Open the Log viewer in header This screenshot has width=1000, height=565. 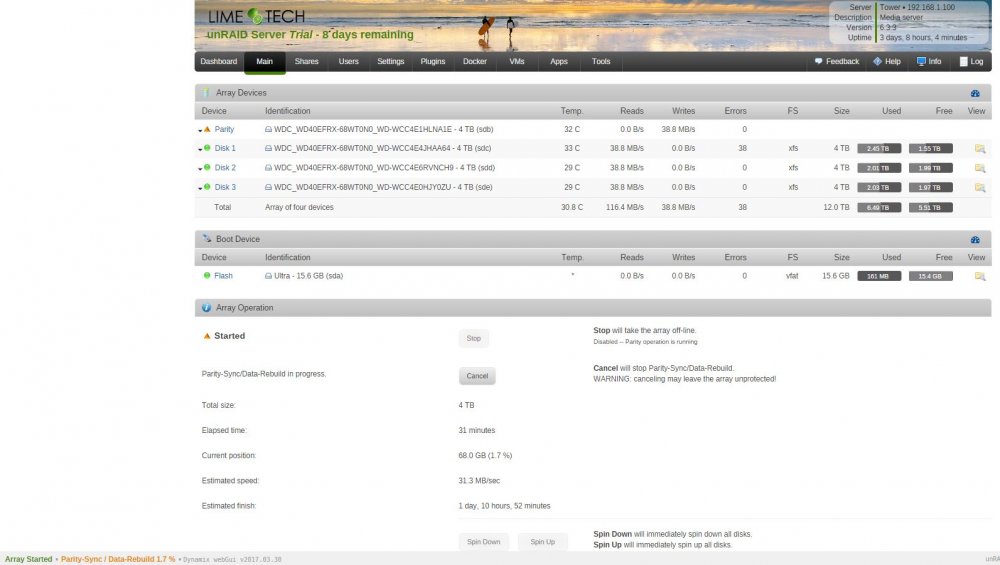click(971, 62)
